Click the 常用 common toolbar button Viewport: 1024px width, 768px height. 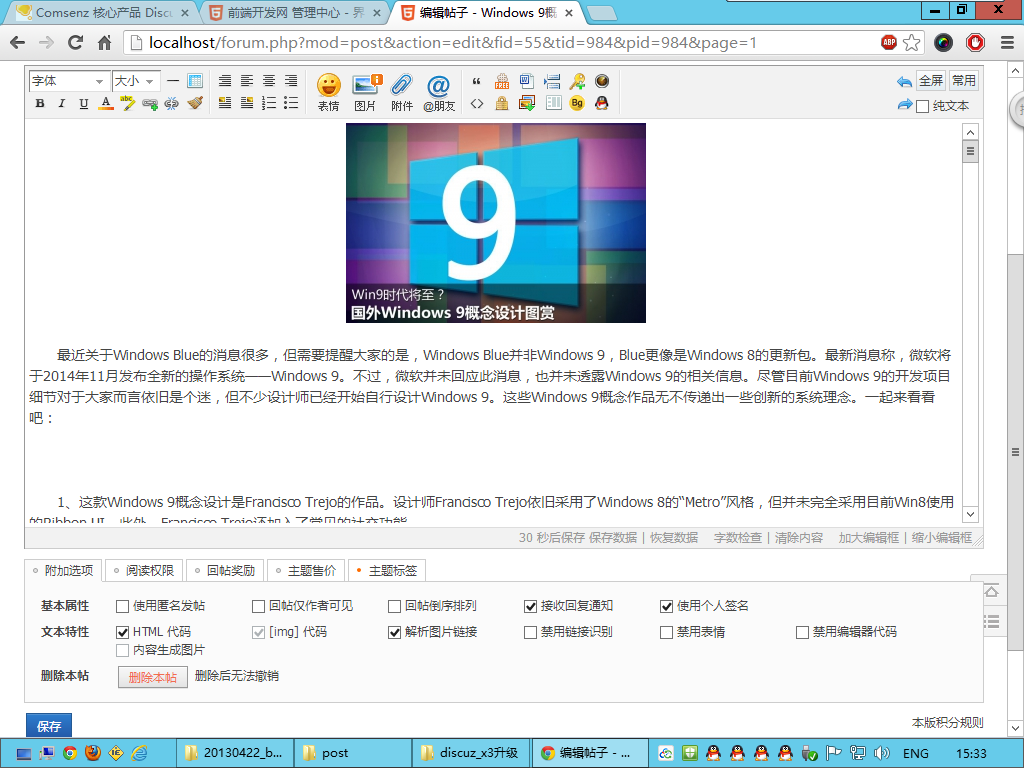[x=963, y=80]
